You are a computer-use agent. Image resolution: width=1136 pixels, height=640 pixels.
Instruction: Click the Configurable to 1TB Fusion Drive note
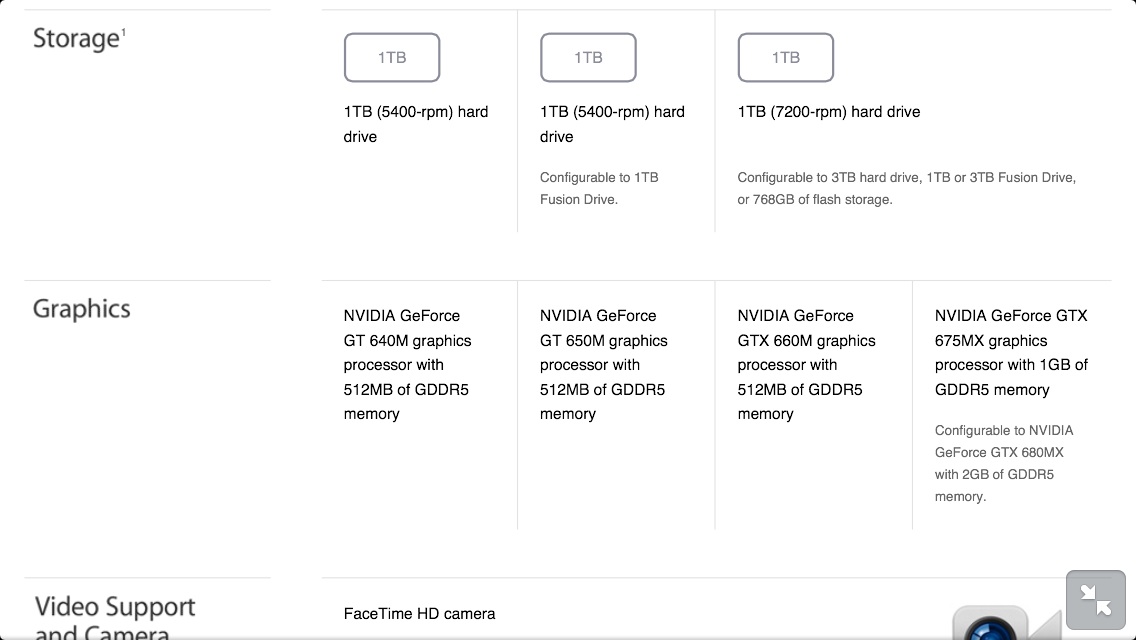(599, 188)
